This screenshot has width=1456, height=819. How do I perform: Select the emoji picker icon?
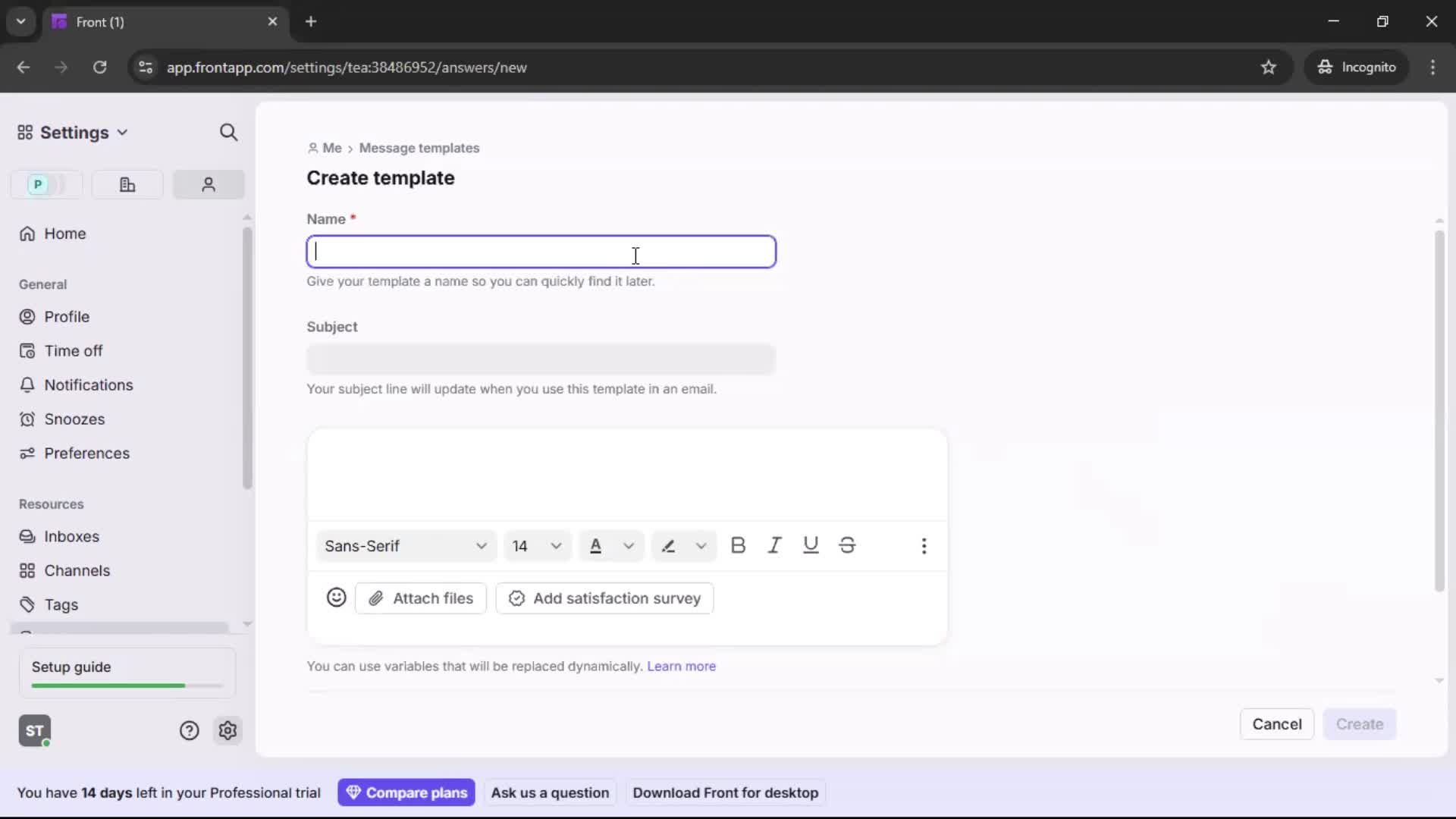point(337,598)
